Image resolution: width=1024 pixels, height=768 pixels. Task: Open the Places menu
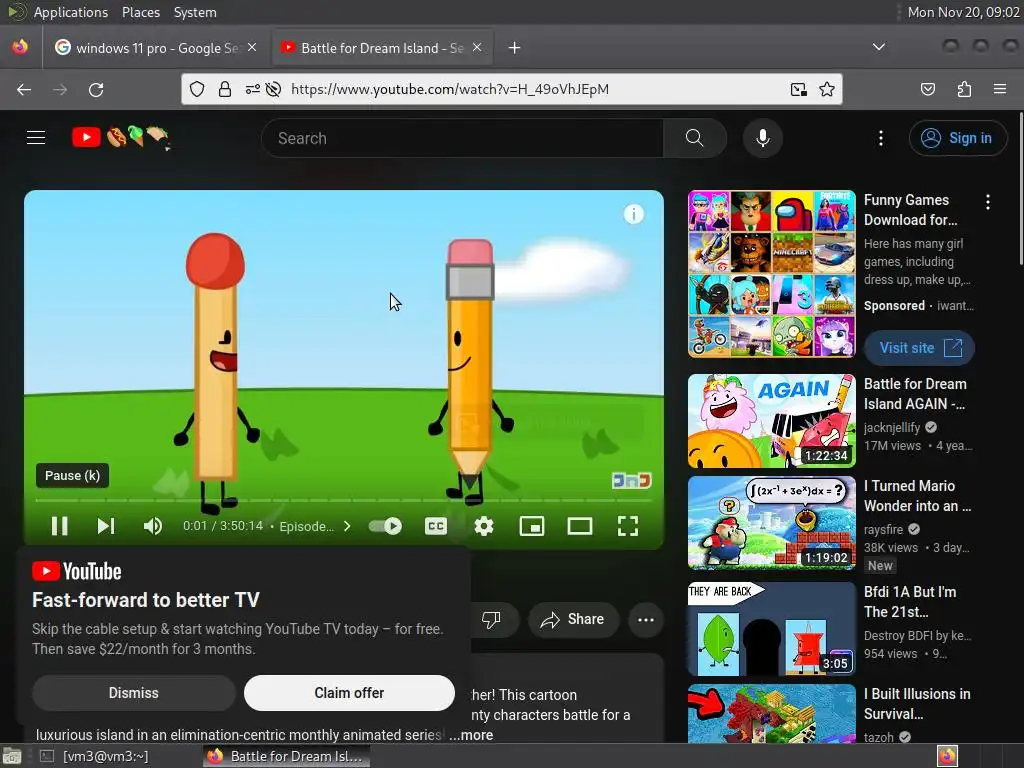point(140,12)
